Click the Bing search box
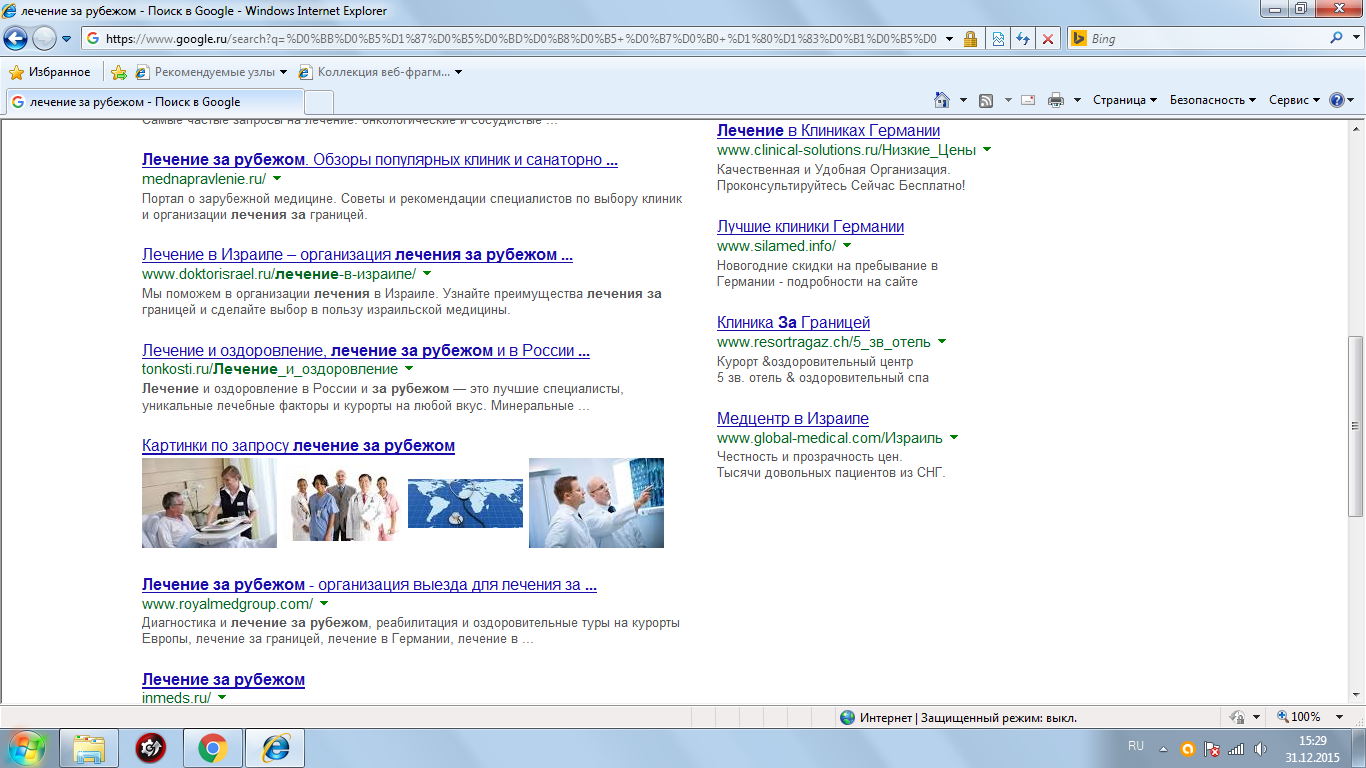 point(1205,39)
